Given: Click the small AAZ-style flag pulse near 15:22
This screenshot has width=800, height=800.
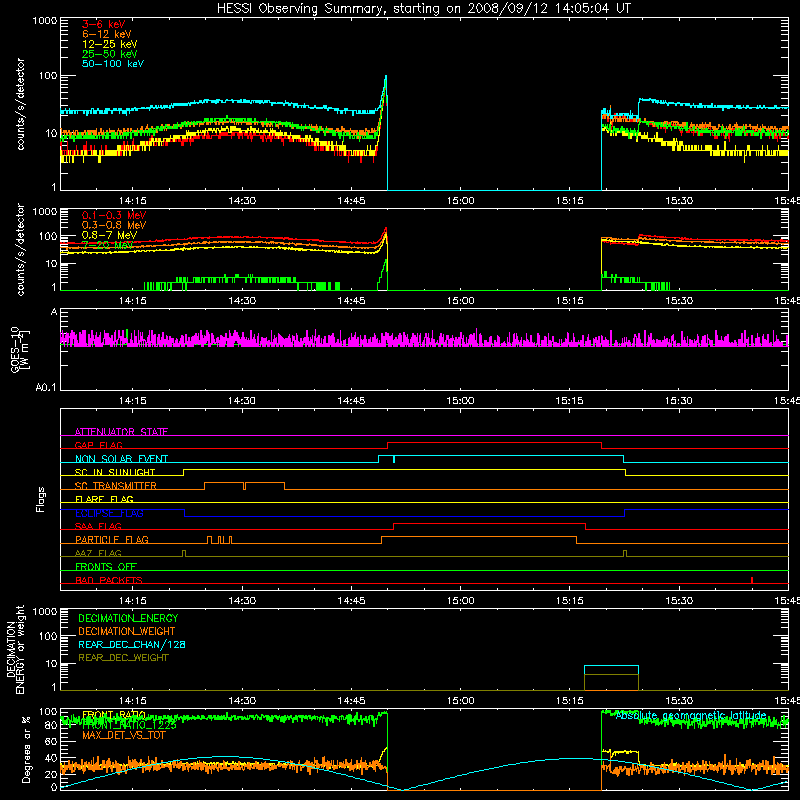Looking at the screenshot, I should (x=625, y=553).
